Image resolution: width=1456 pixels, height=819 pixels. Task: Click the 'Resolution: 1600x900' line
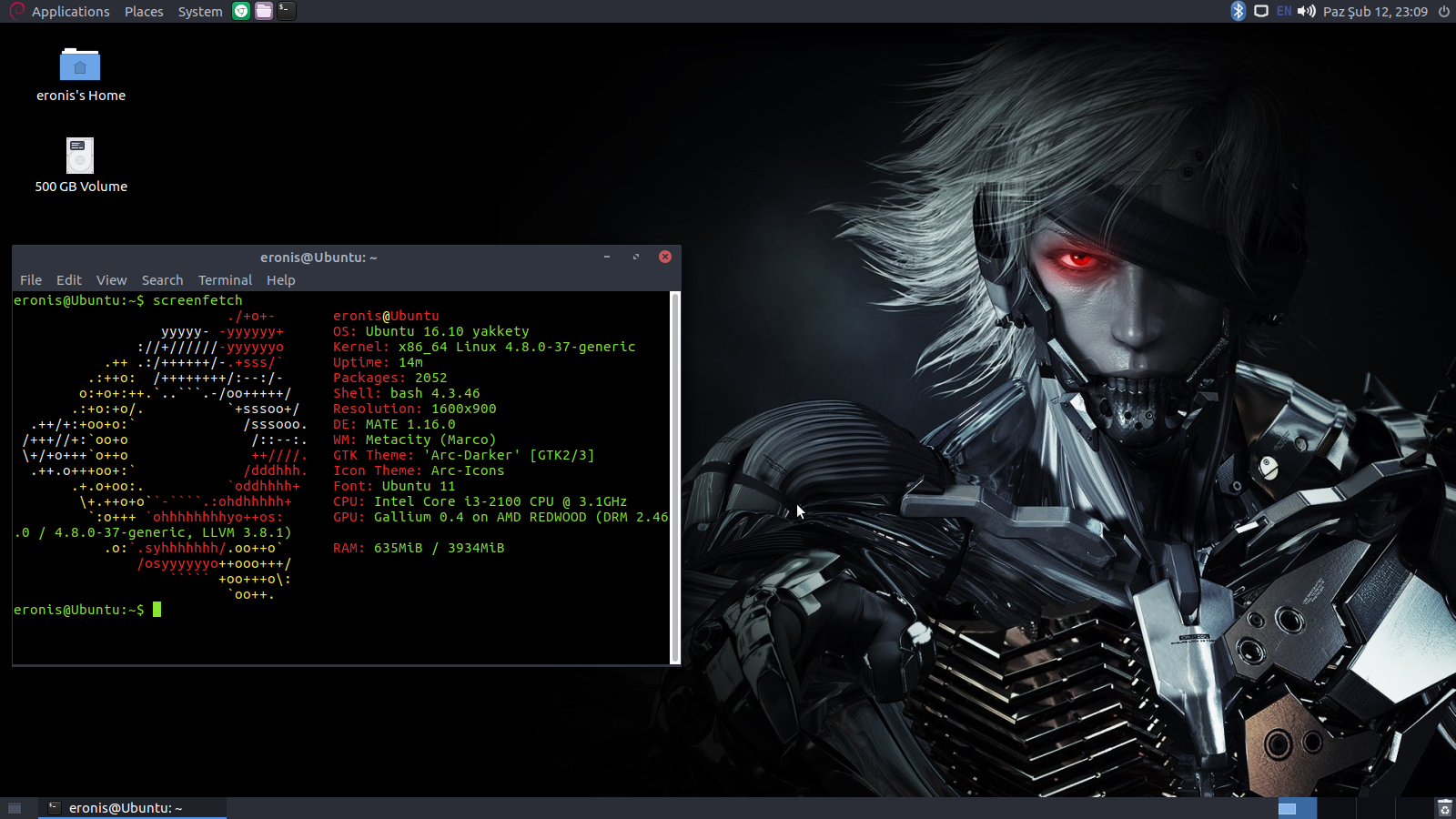[415, 409]
